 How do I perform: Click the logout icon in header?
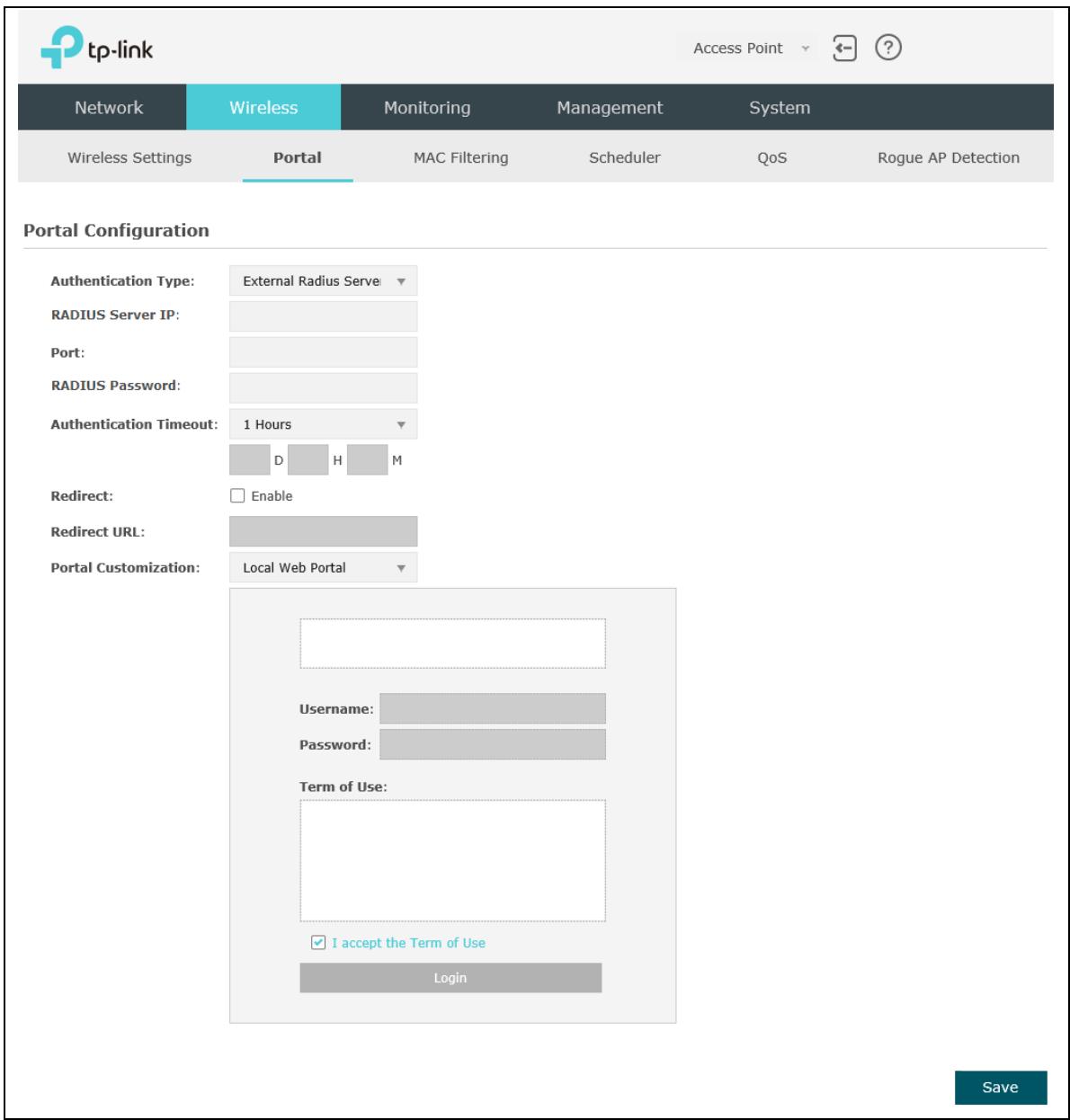844,49
